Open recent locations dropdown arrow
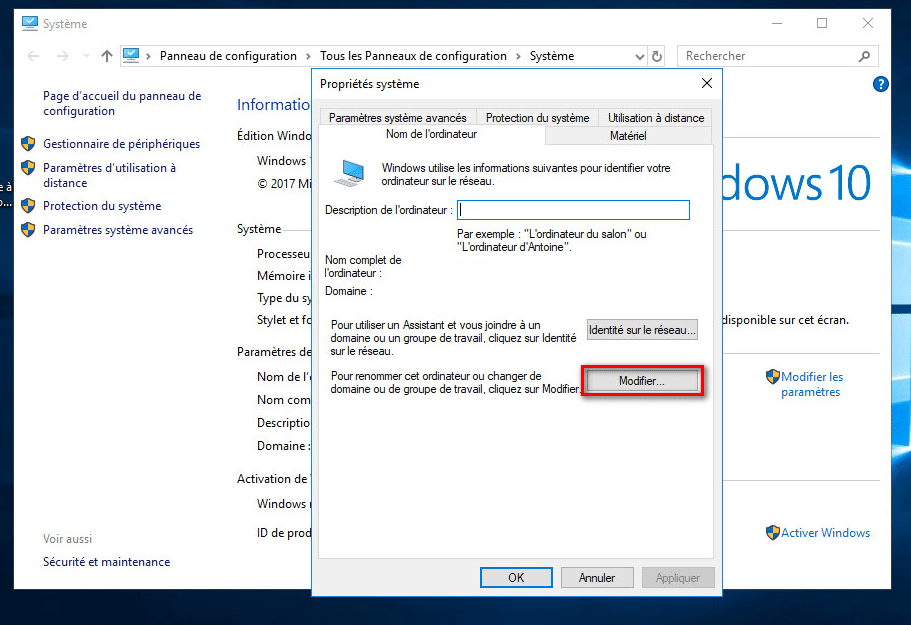The width and height of the screenshot is (911, 625). point(86,56)
